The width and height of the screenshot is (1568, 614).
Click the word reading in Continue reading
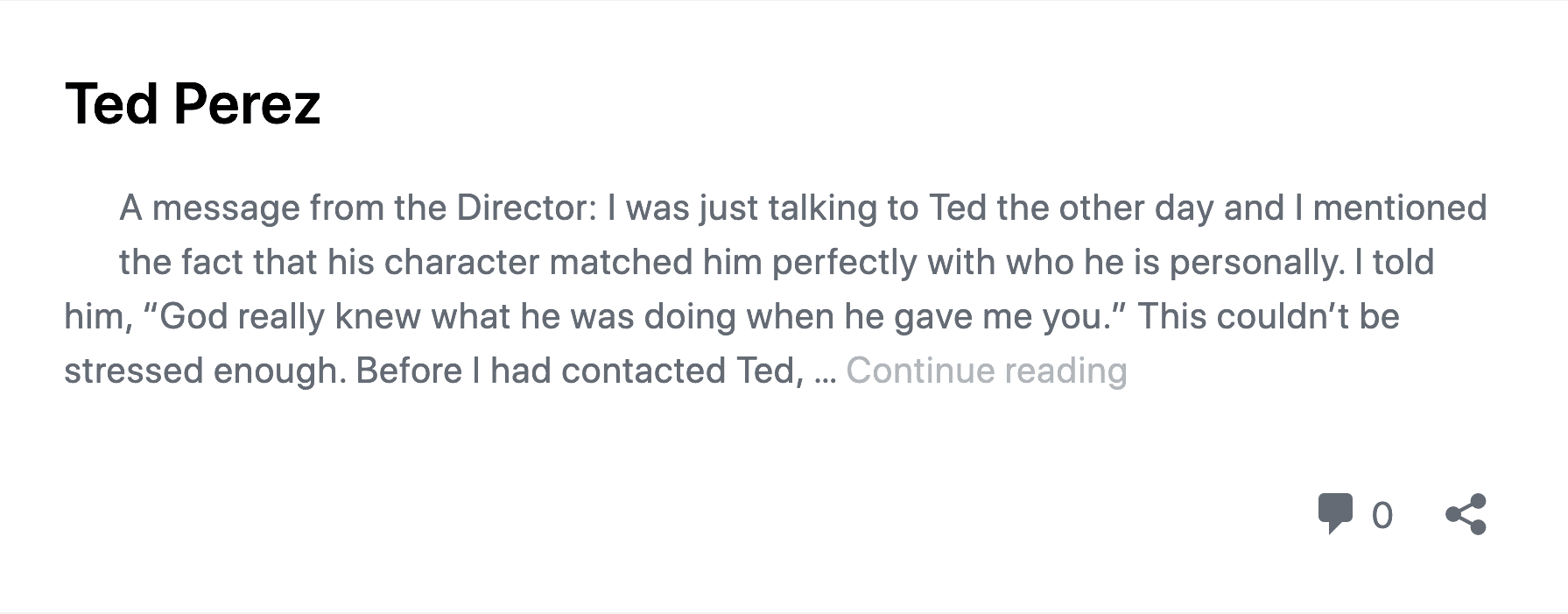point(1066,371)
